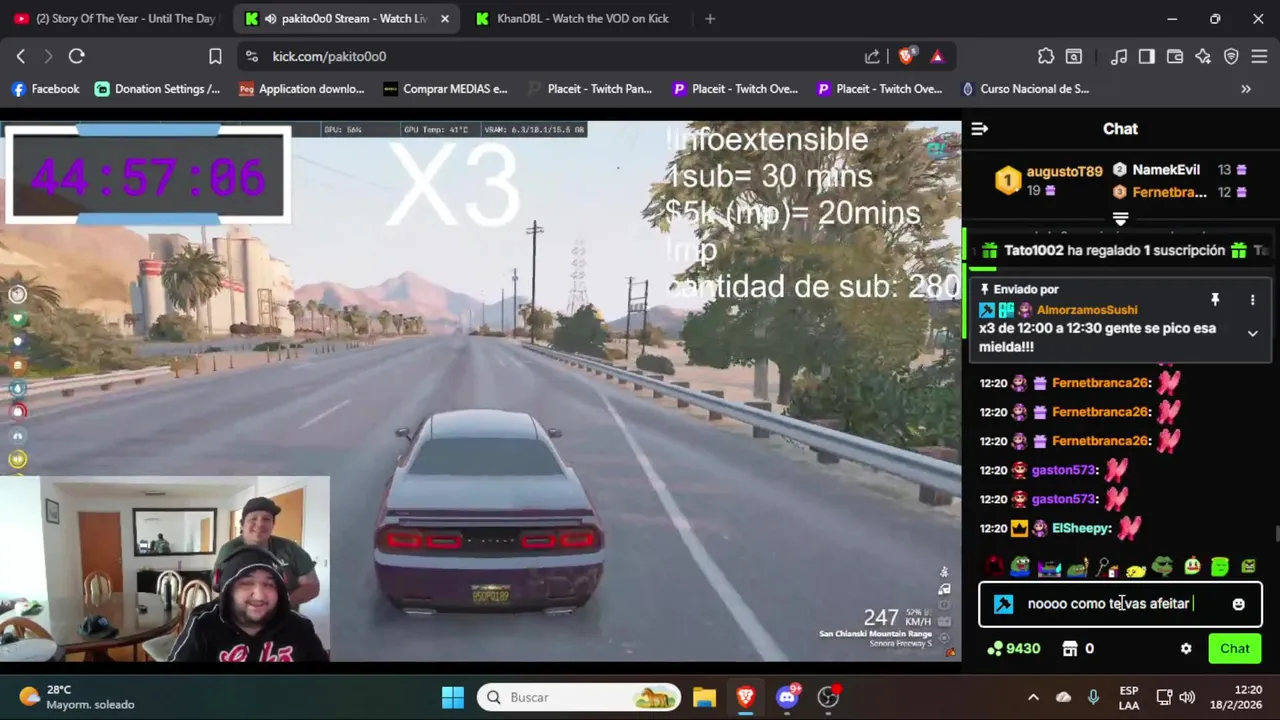The height and width of the screenshot is (720, 1280).
Task: Expand the pinned message with the chevron
Action: tap(1252, 334)
